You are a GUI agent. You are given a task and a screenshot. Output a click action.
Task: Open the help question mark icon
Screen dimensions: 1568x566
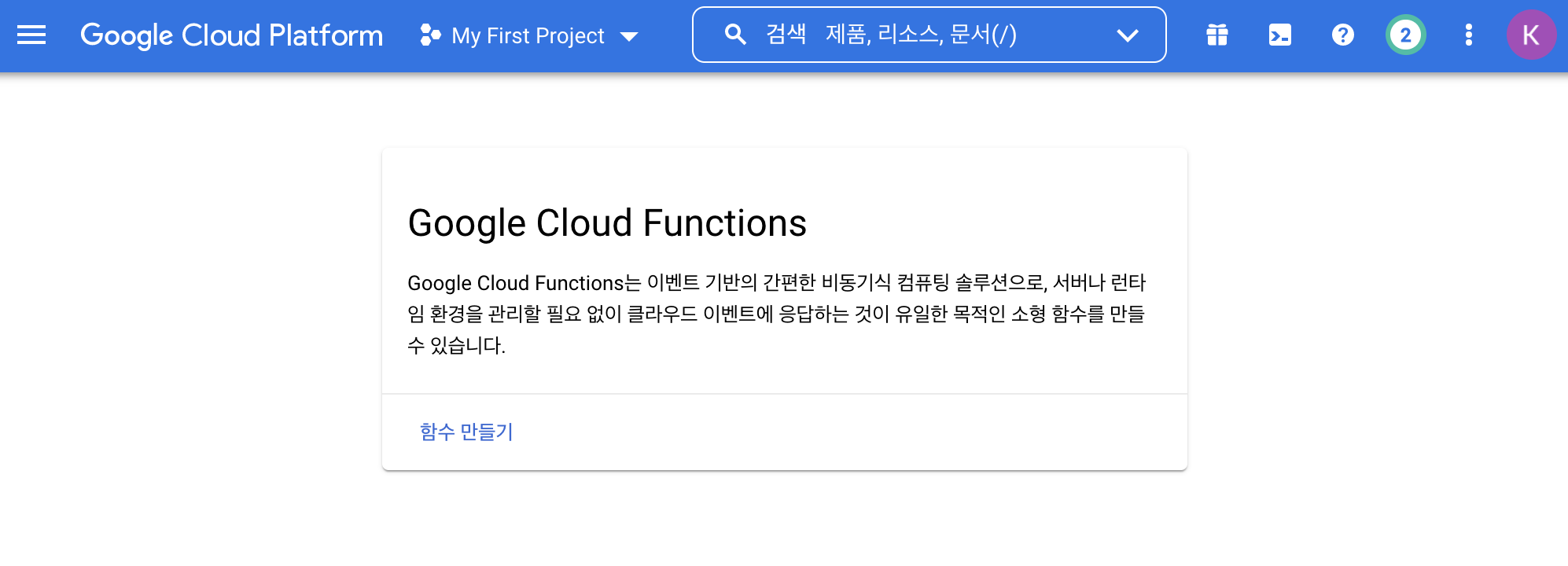pos(1343,35)
